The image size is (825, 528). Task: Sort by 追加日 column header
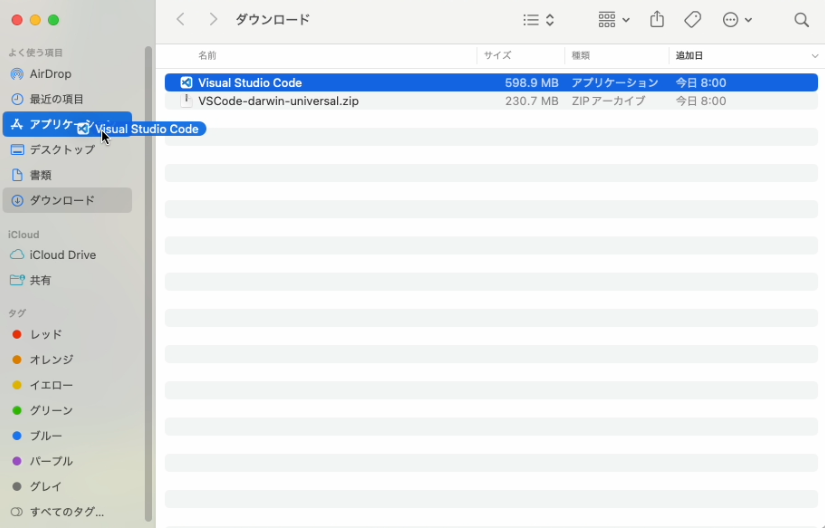click(689, 55)
